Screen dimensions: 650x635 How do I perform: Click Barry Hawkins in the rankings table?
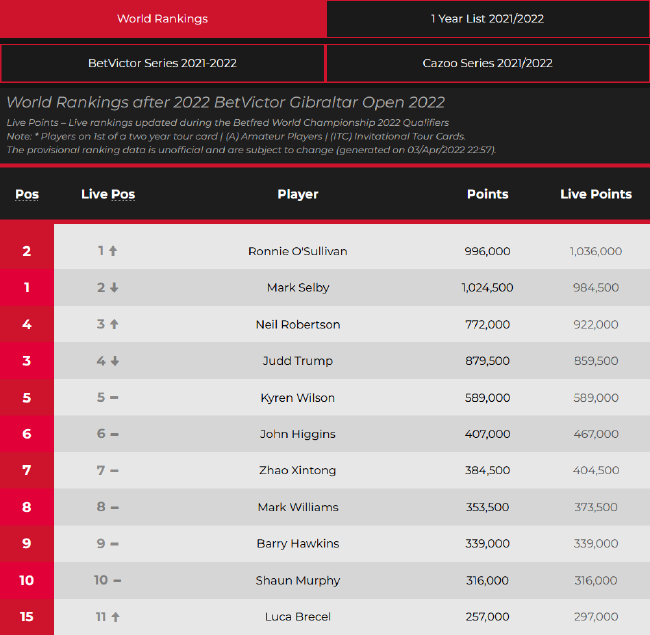point(298,544)
